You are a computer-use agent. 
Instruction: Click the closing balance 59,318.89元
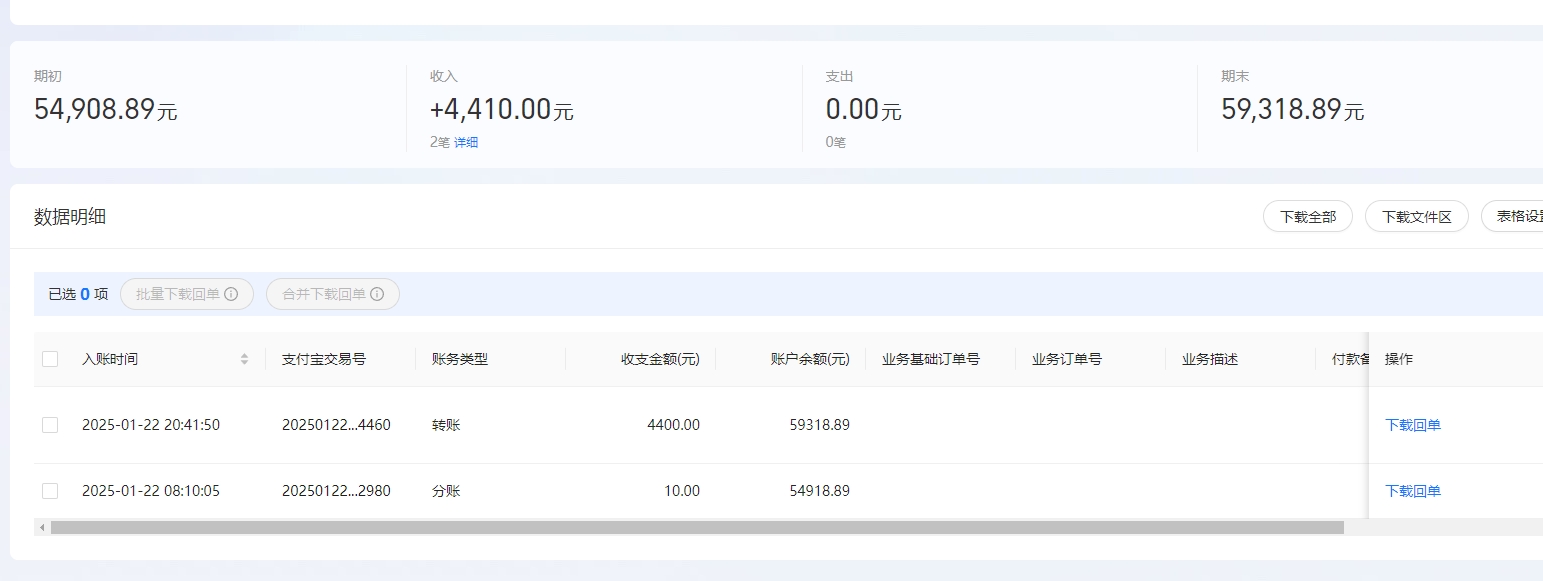tap(1293, 109)
